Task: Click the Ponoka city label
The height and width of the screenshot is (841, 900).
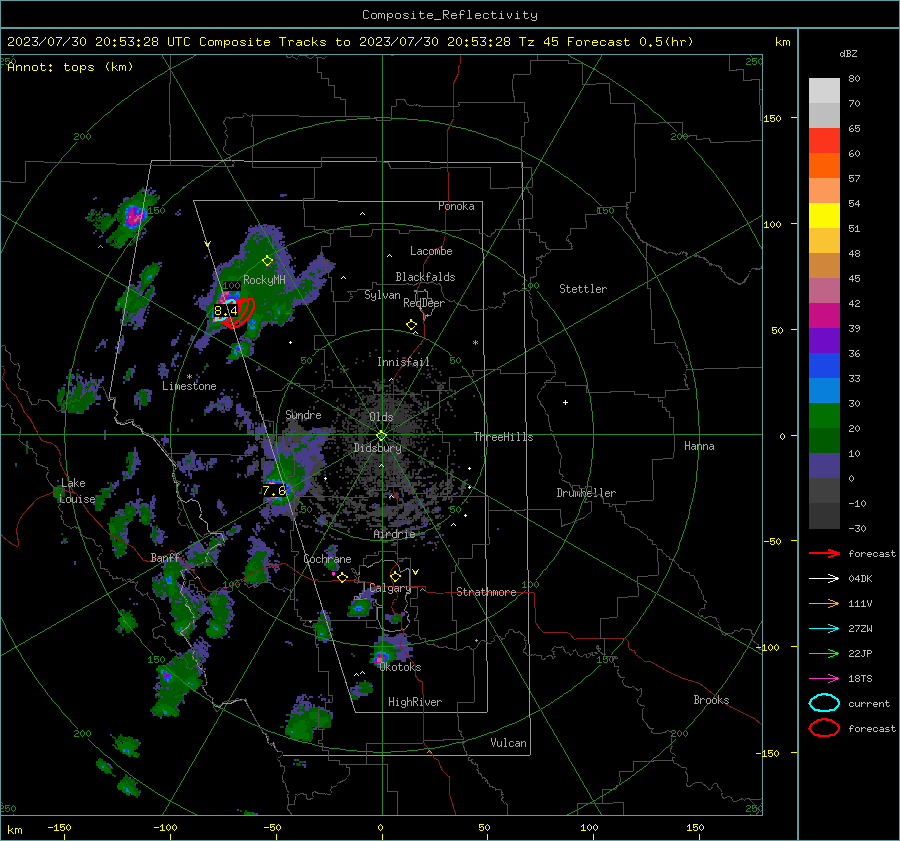Action: click(x=456, y=206)
